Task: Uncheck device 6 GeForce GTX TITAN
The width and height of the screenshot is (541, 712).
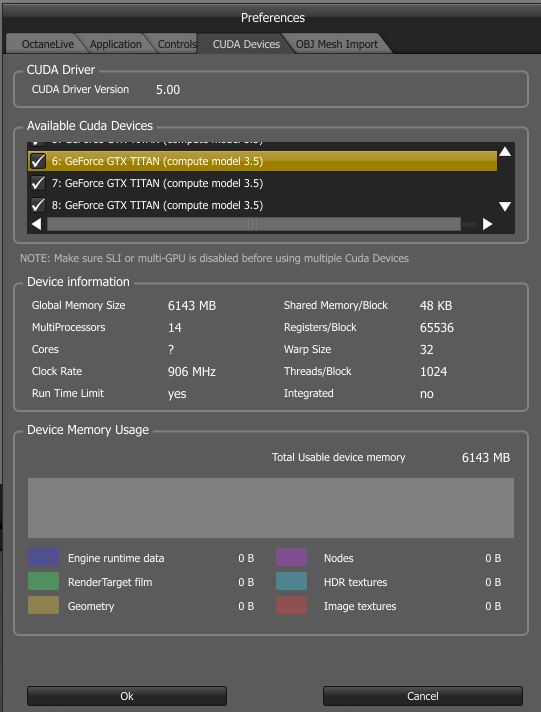Action: pos(38,161)
